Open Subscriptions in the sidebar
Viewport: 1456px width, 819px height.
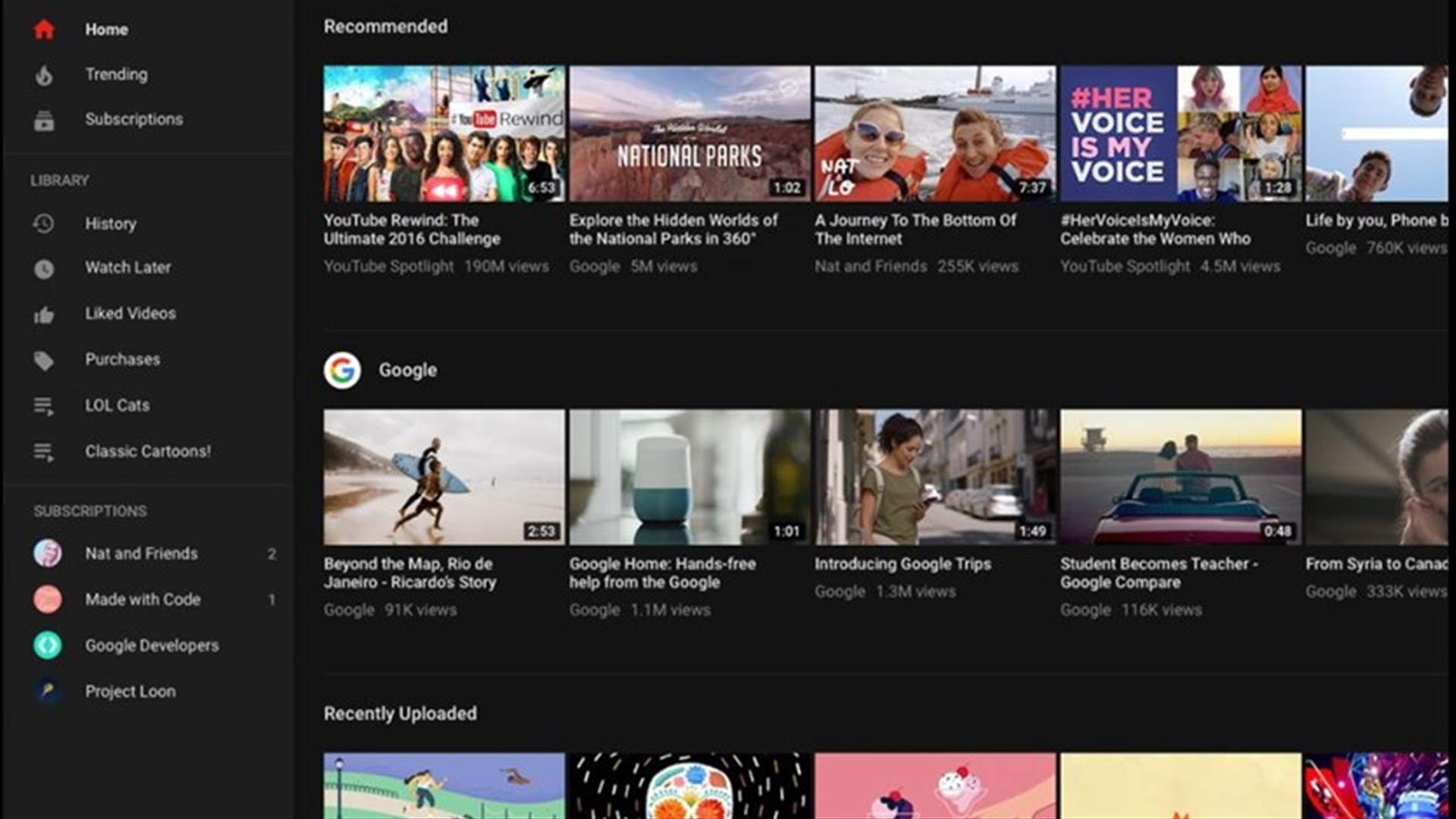pyautogui.click(x=133, y=119)
